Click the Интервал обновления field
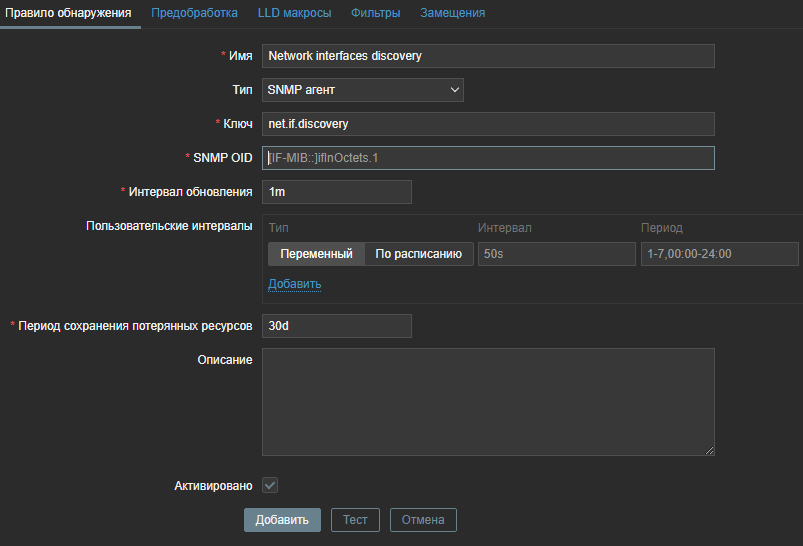 337,192
